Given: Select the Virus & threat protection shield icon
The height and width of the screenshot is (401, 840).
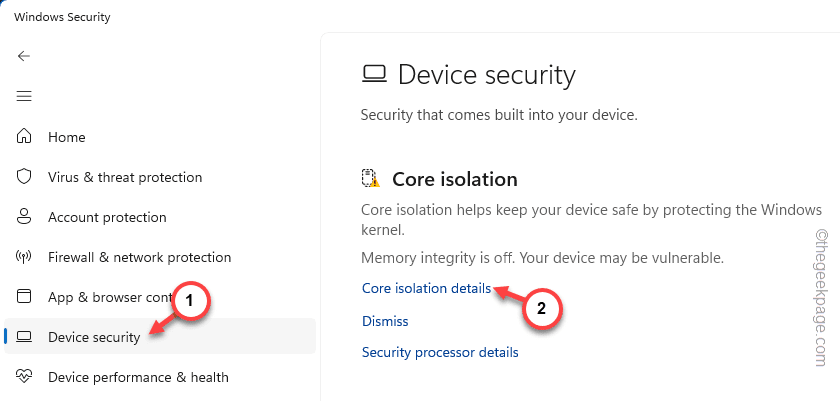Looking at the screenshot, I should (x=24, y=177).
